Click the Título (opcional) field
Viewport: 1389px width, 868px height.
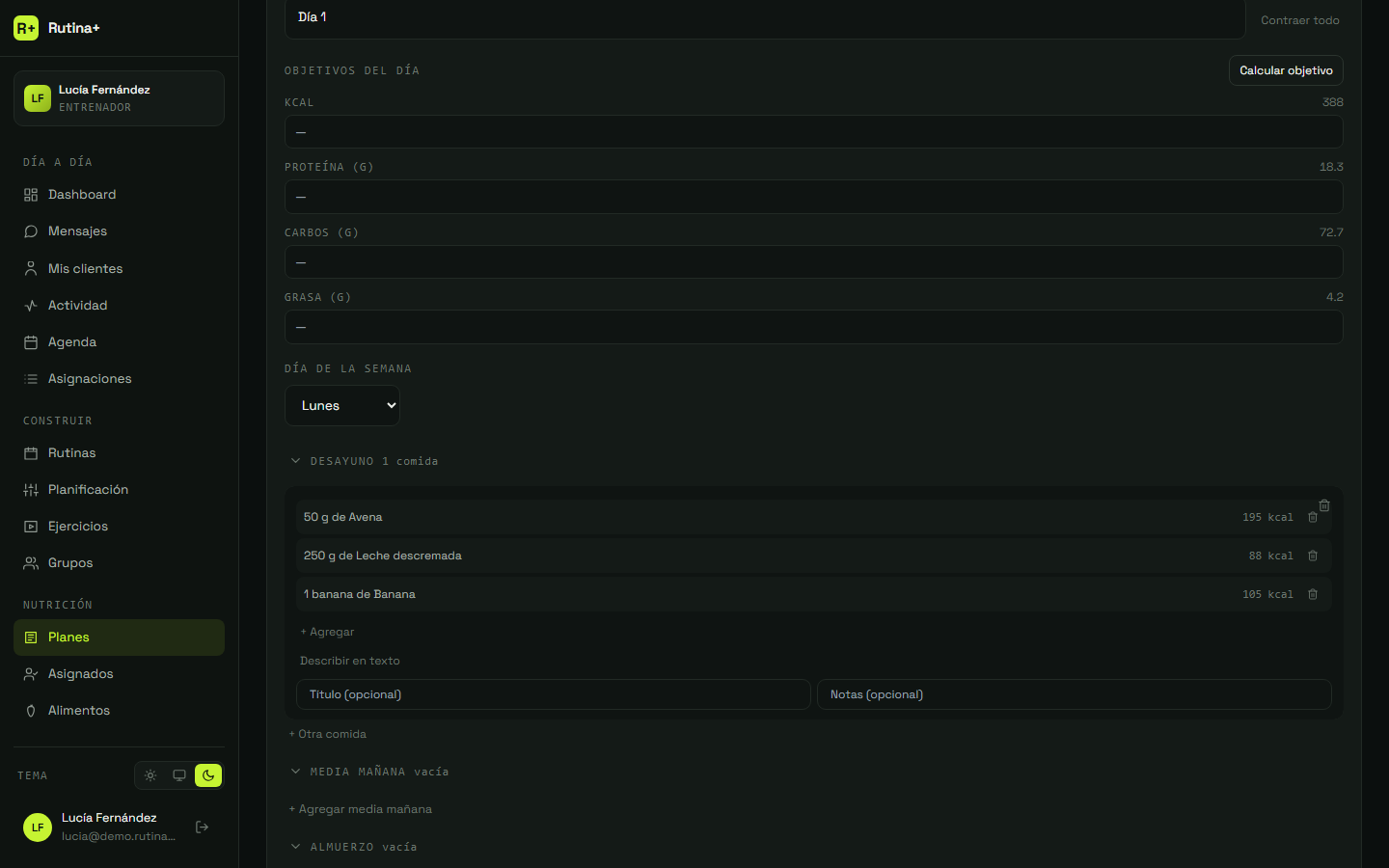tap(553, 694)
